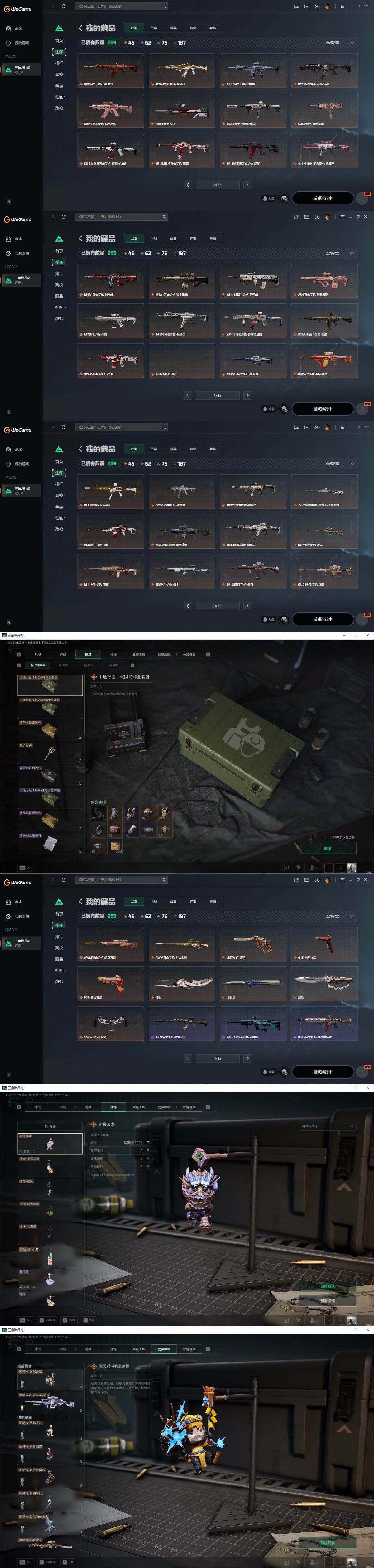Open the 典藏工坊 tab in the M14特种全装包 window

tap(139, 654)
